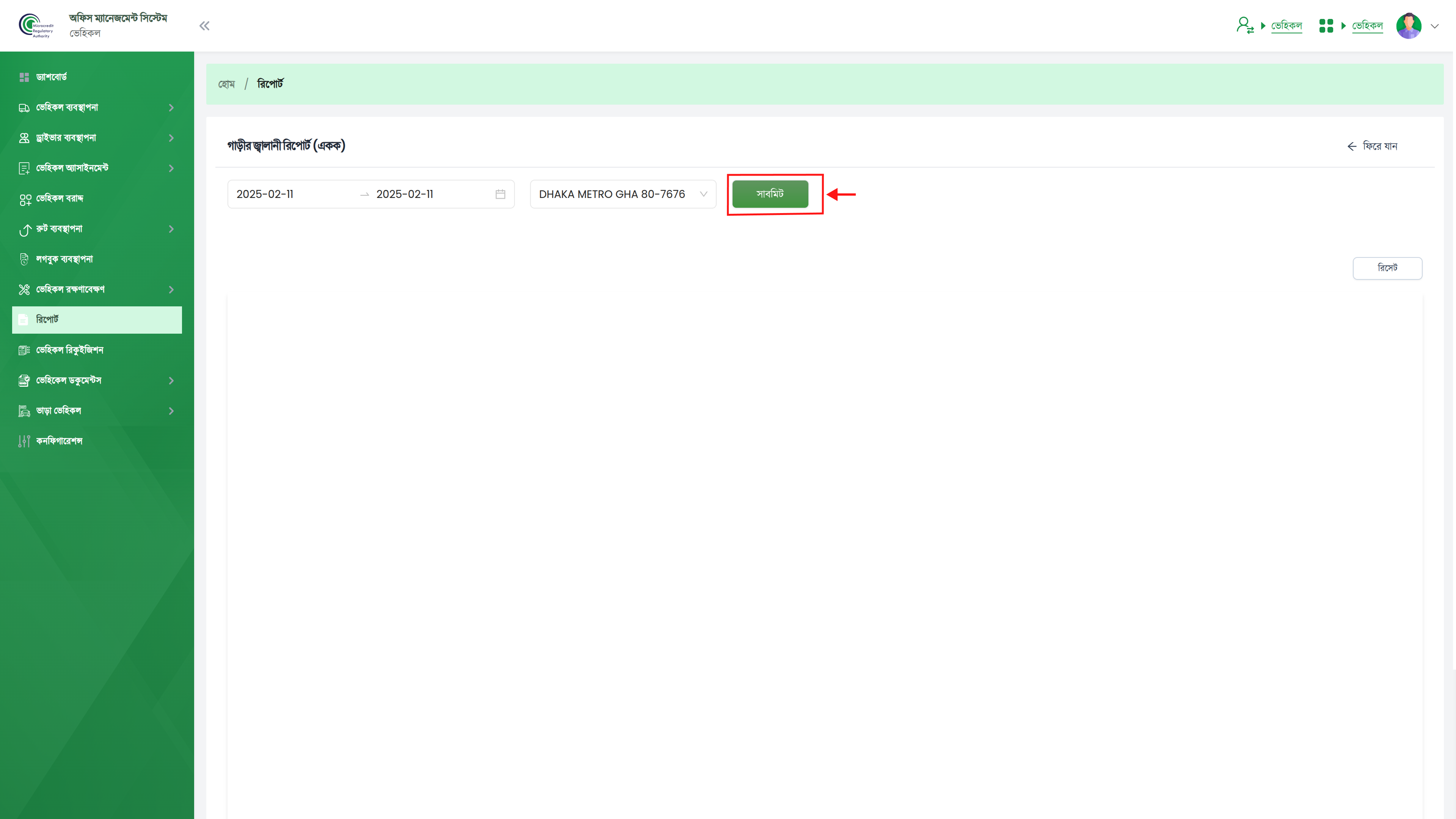Screen dimensions: 1456x819
Task: Click ভেহিকল ব্যবস্থাপনা truck icon
Action: 24,107
